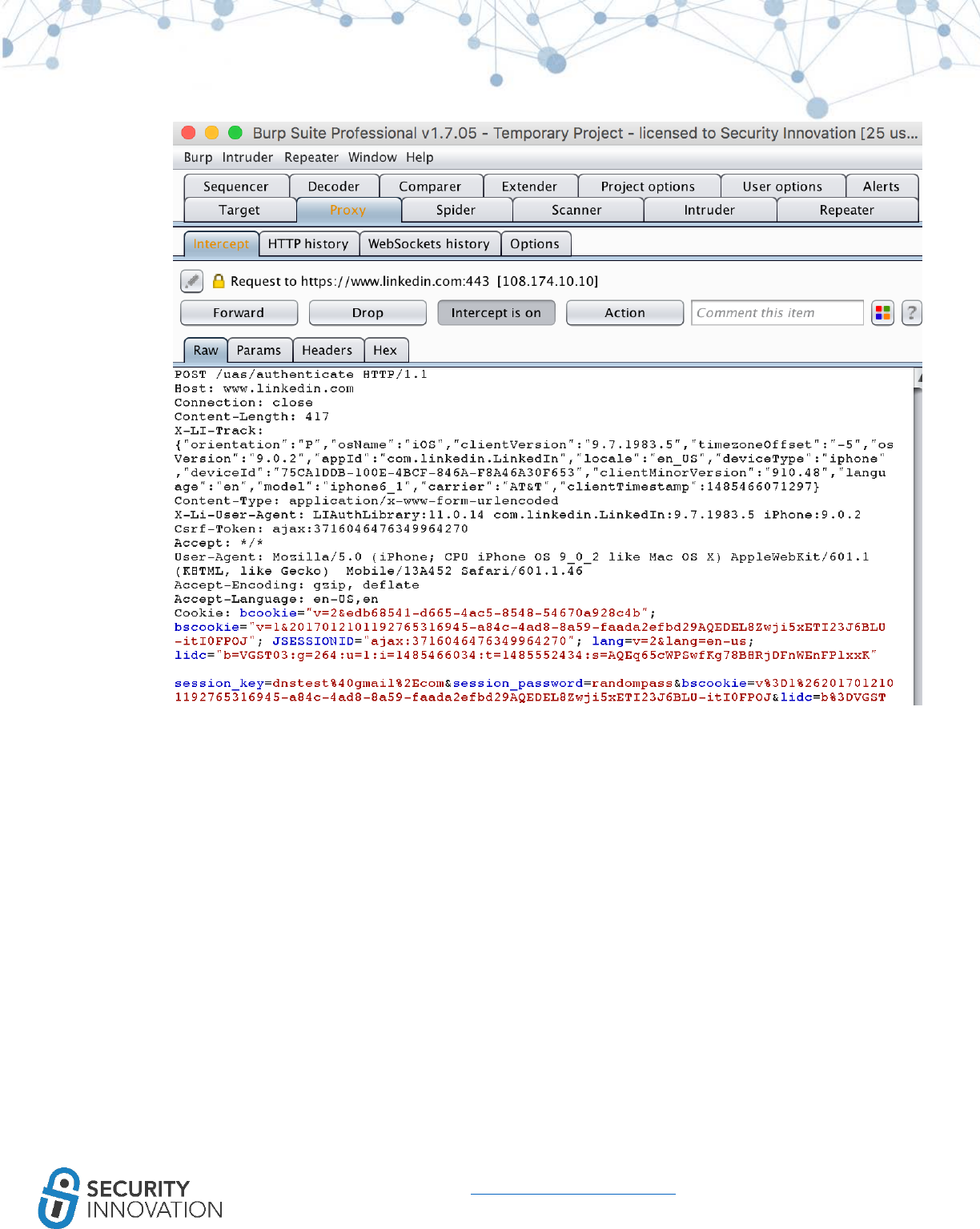Click the Content-Type header line
Image resolution: width=980 pixels, height=1229 pixels.
click(x=366, y=500)
